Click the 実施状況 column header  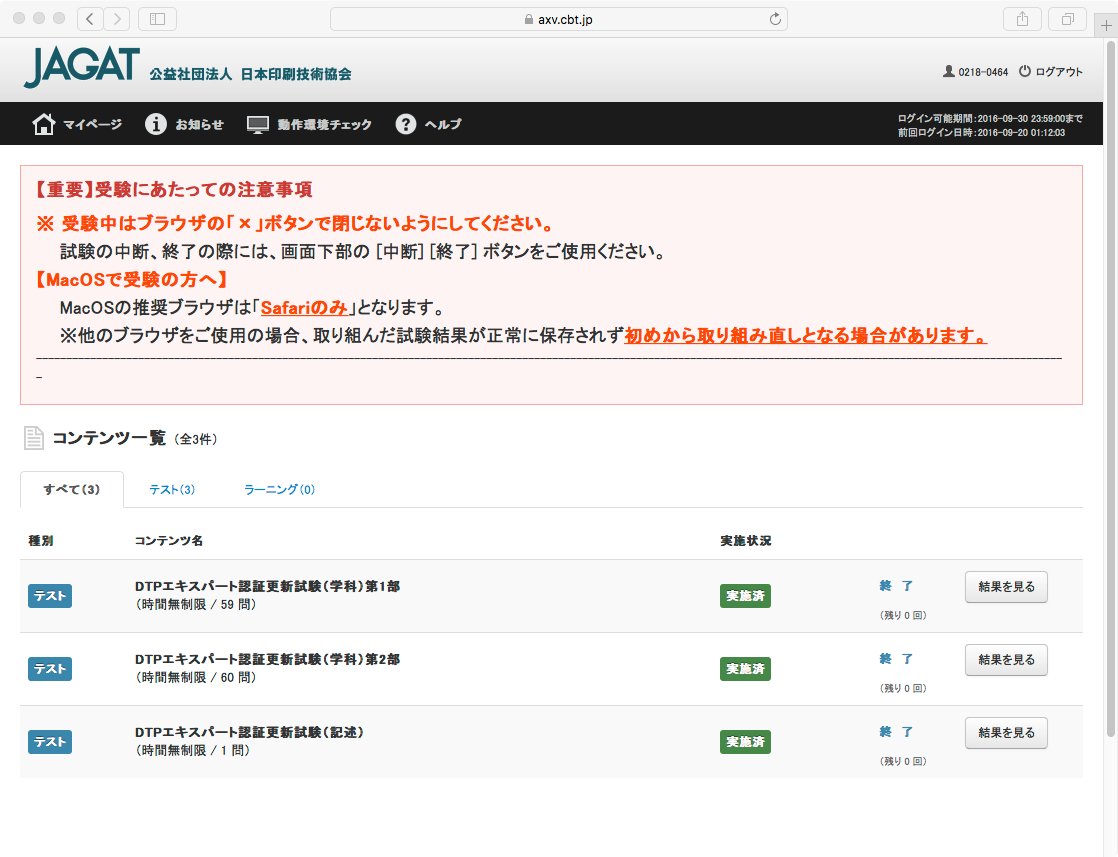[x=745, y=540]
